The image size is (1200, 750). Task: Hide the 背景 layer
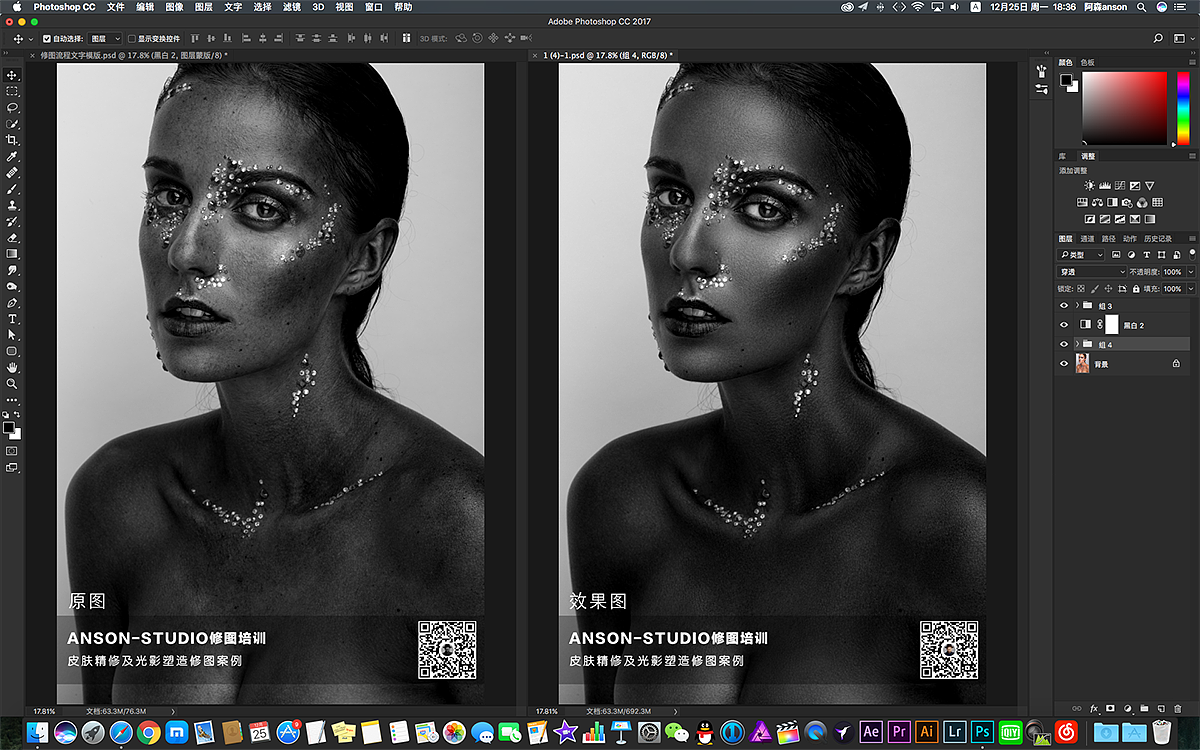[x=1064, y=364]
